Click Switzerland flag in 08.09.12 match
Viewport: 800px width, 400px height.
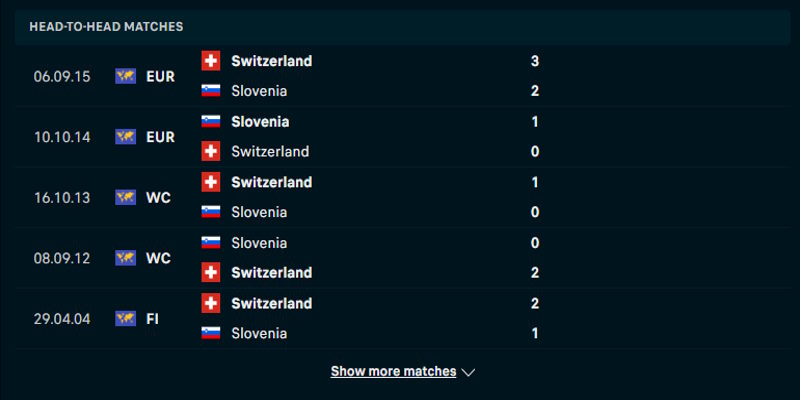tap(210, 272)
